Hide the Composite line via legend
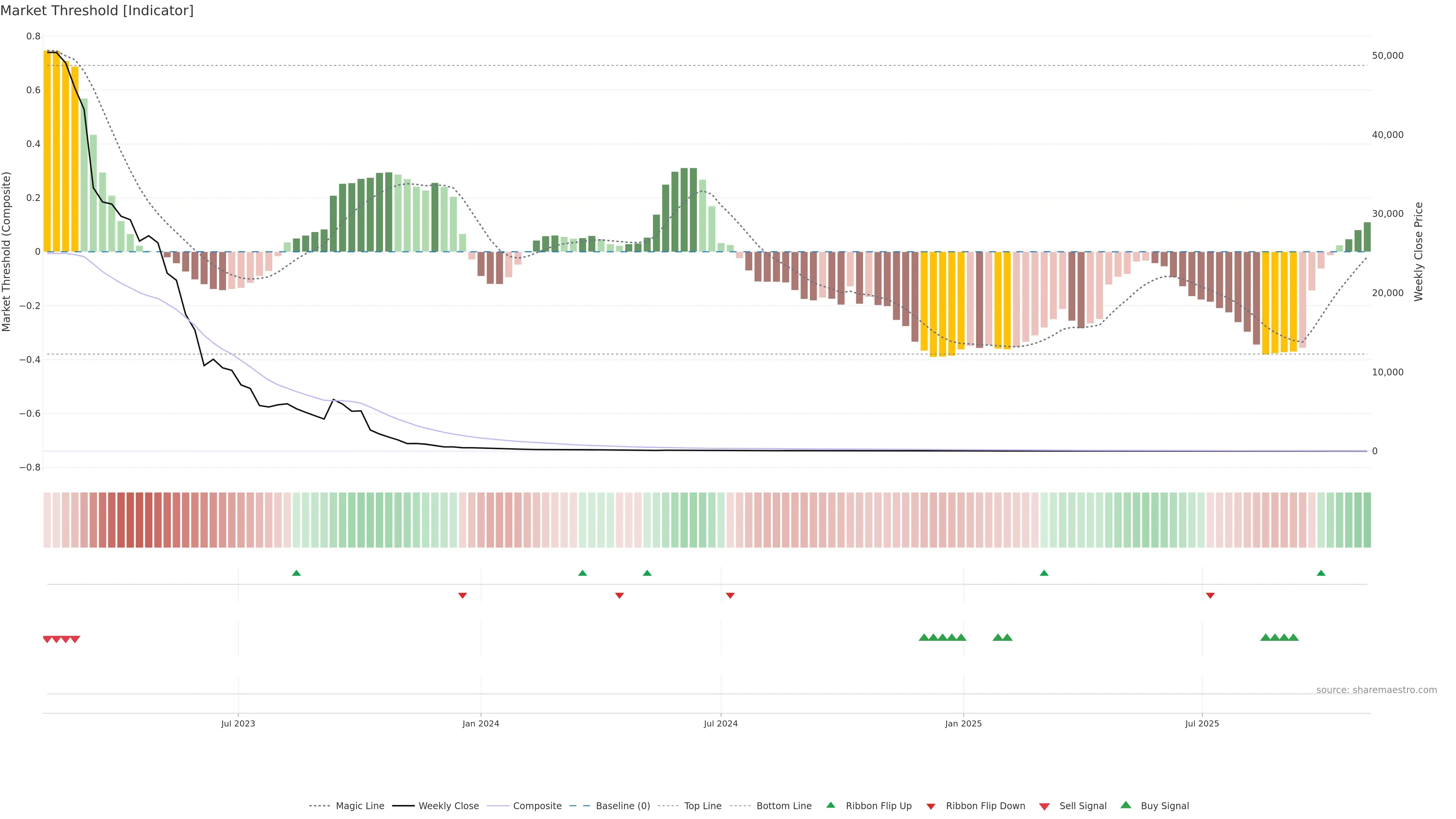 (537, 806)
